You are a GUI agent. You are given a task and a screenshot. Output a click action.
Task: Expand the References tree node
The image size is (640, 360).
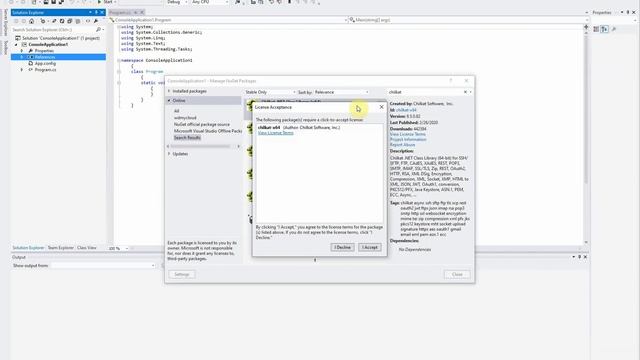[22, 57]
